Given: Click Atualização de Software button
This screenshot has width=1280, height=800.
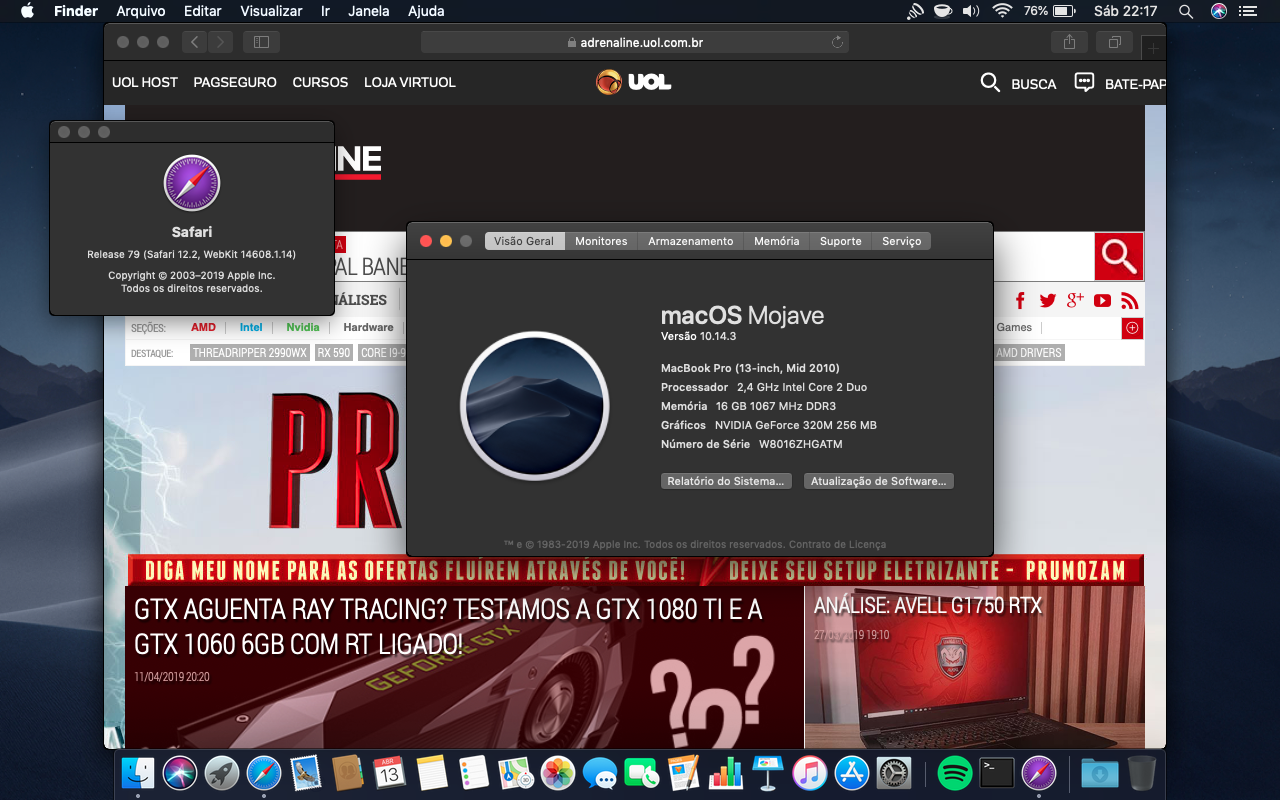Looking at the screenshot, I should pyautogui.click(x=879, y=481).
